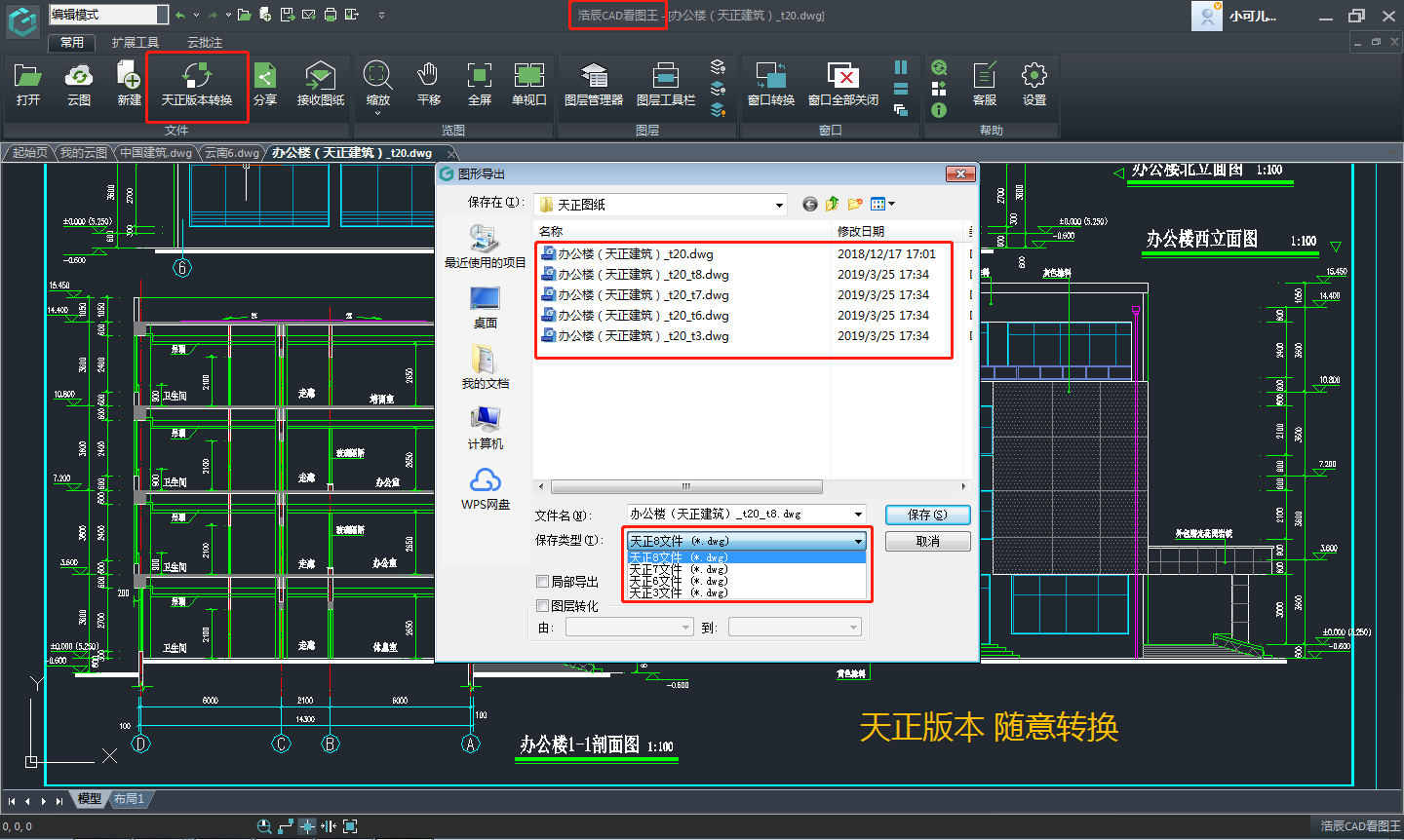
Task: Click the 取消 cancel button
Action: coord(927,541)
